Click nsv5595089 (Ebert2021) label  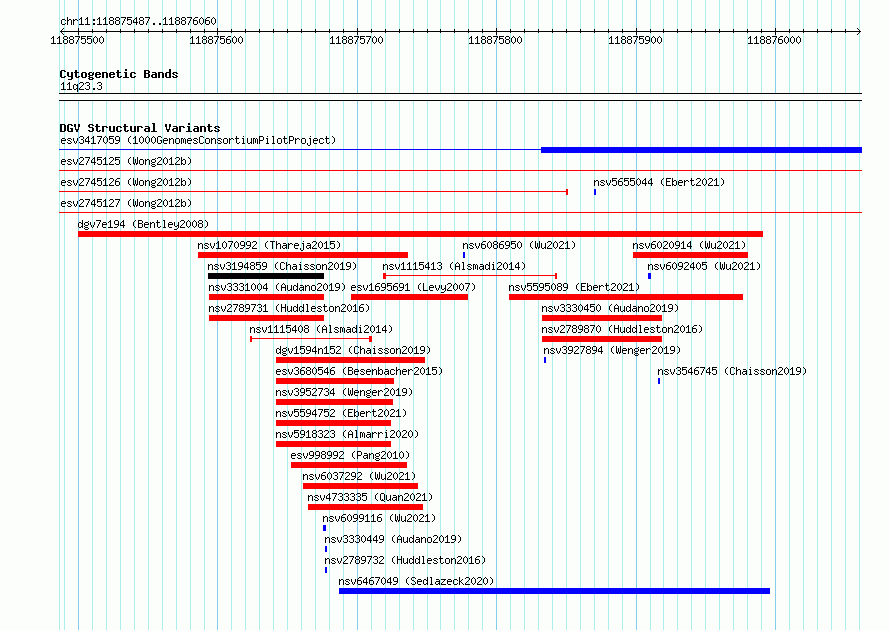tap(574, 287)
